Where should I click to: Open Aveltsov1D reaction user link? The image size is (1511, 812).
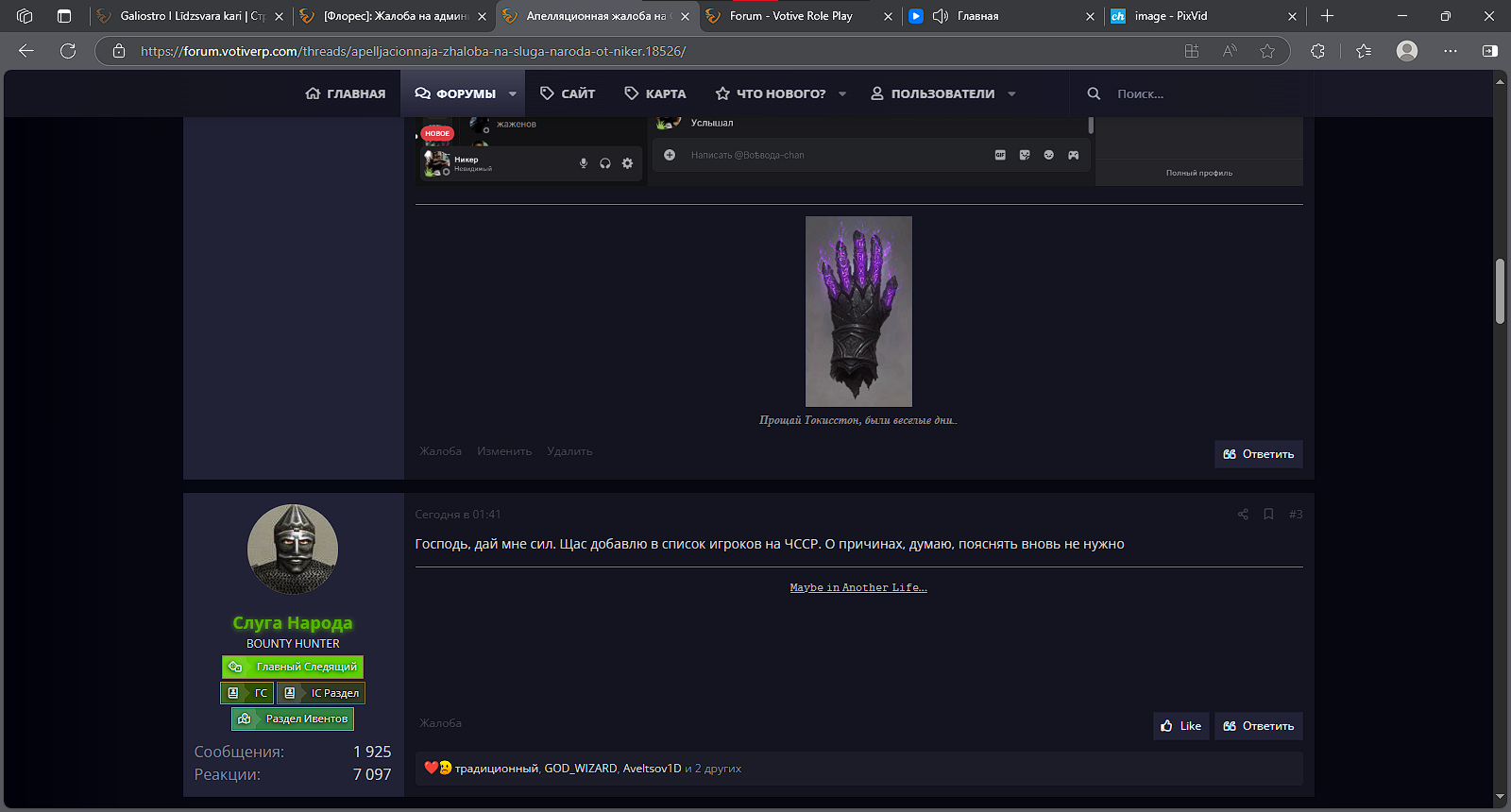click(x=652, y=769)
